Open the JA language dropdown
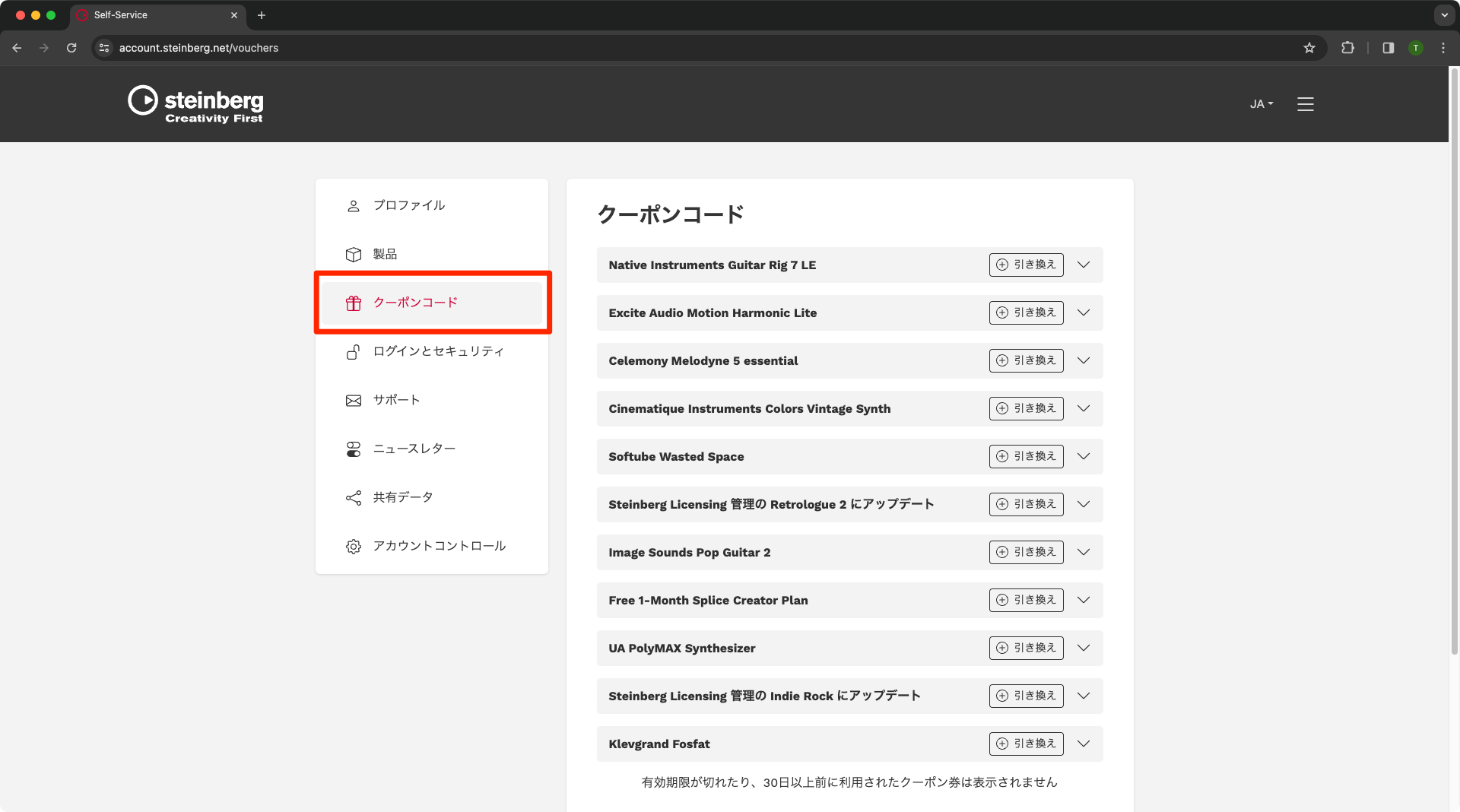Viewport: 1460px width, 812px height. click(1262, 104)
